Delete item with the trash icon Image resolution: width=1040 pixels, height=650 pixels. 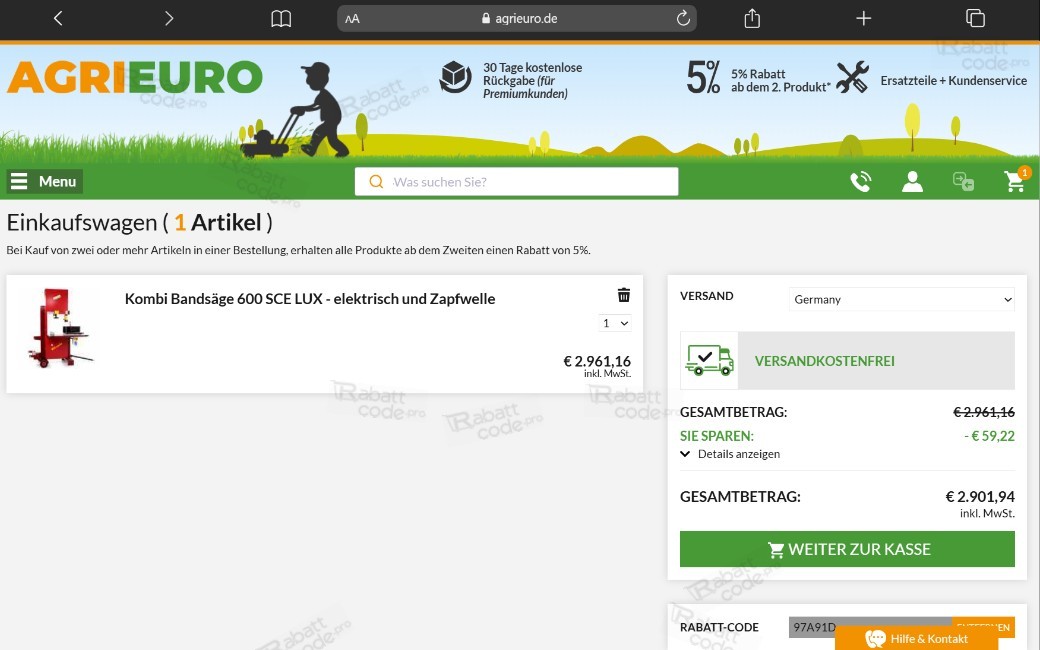[x=623, y=295]
